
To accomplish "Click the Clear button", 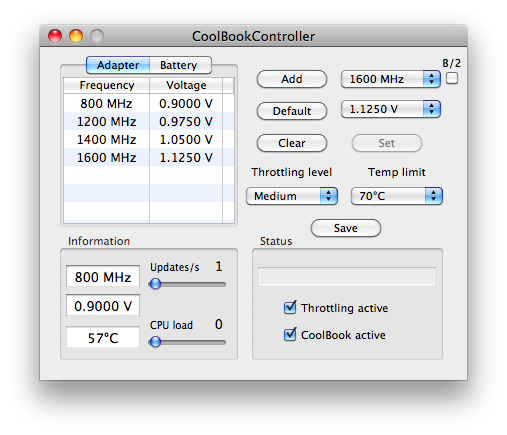I will coord(292,143).
